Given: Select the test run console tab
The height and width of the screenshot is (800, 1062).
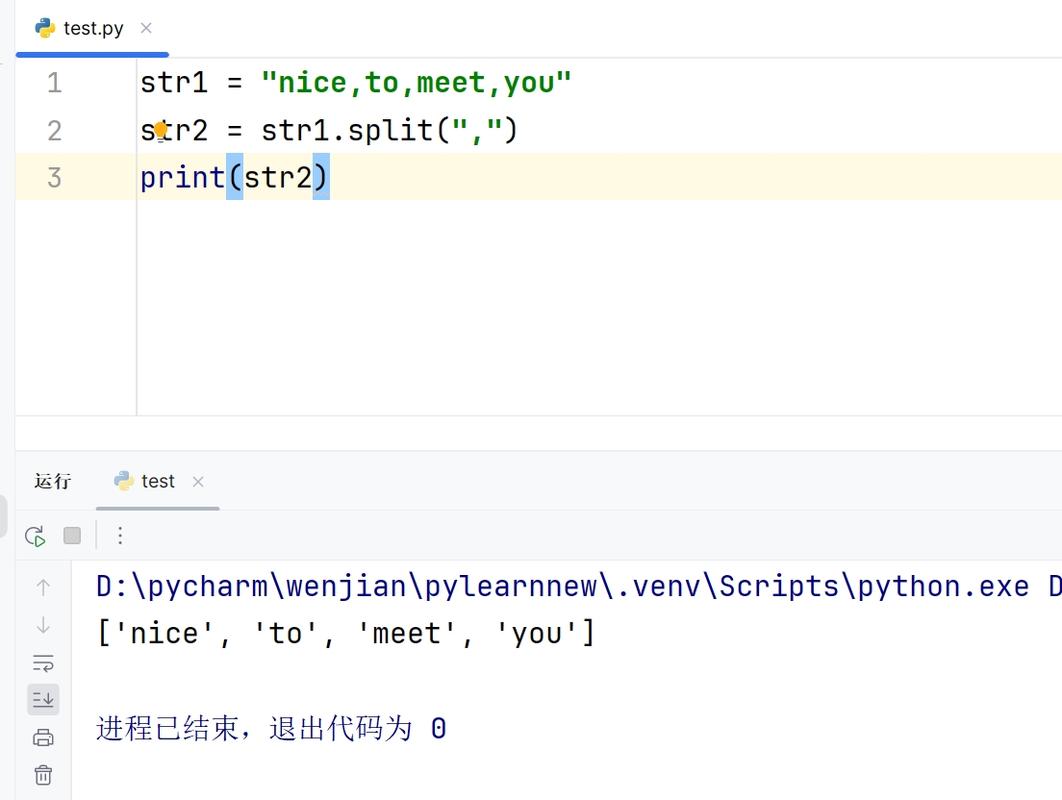Looking at the screenshot, I should 157,481.
